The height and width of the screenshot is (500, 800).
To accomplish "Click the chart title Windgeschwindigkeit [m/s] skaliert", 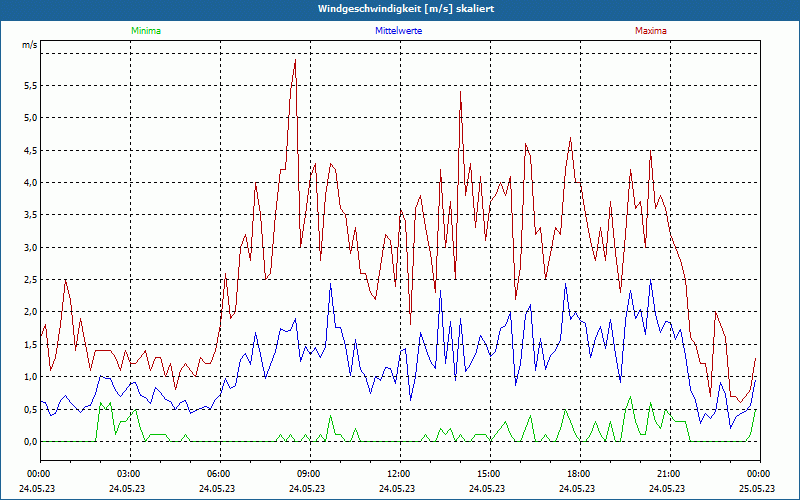I will pyautogui.click(x=406, y=9).
